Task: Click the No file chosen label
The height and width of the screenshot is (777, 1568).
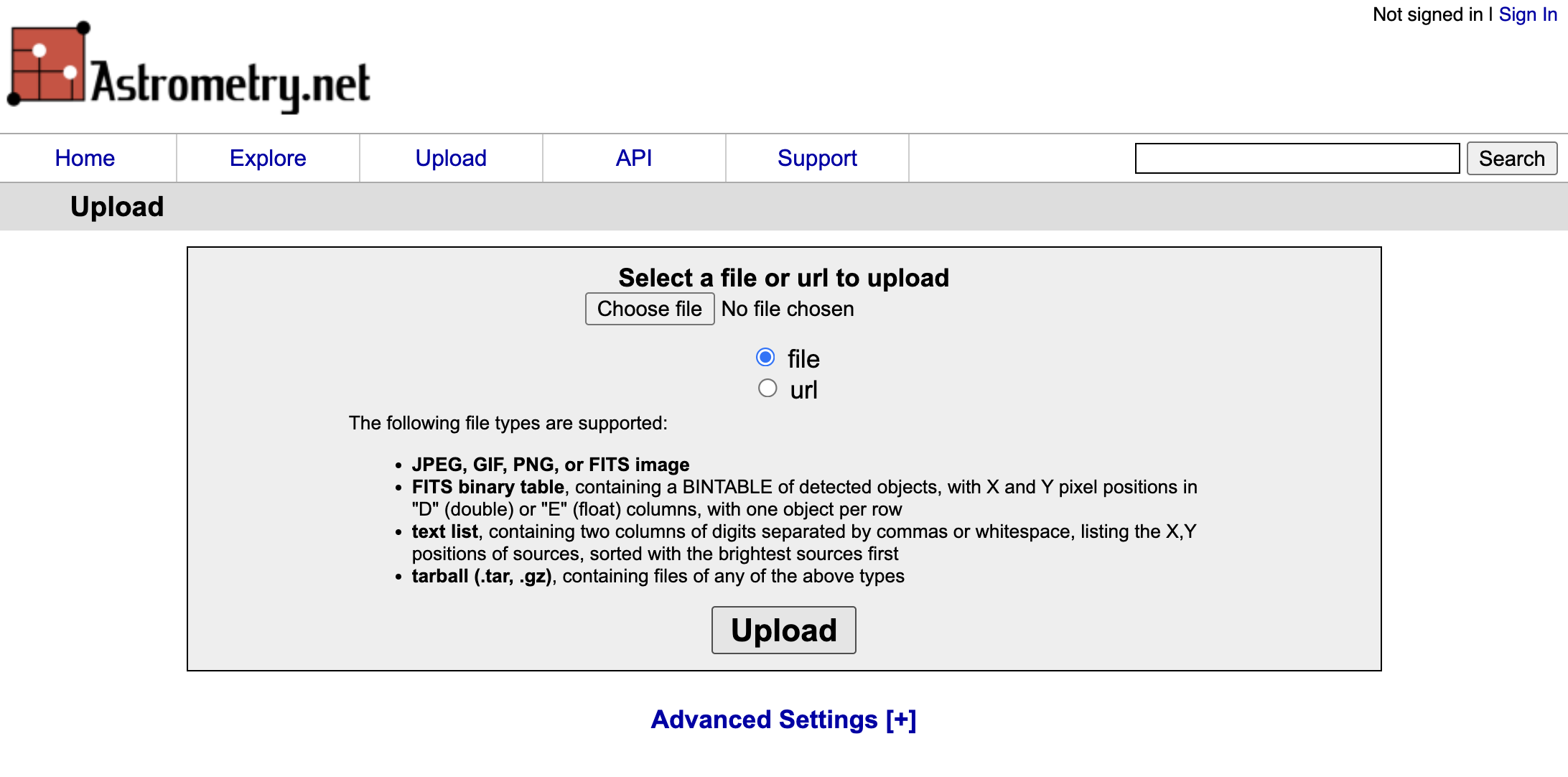Action: pyautogui.click(x=787, y=309)
